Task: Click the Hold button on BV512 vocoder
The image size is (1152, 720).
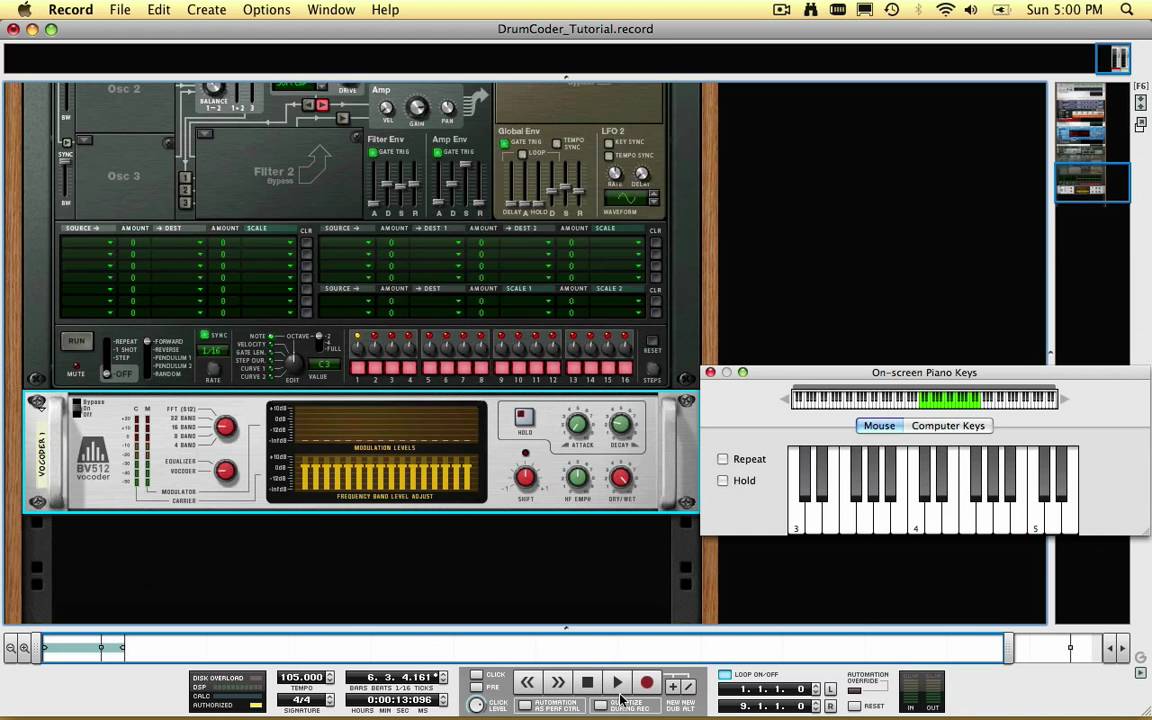Action: [524, 418]
